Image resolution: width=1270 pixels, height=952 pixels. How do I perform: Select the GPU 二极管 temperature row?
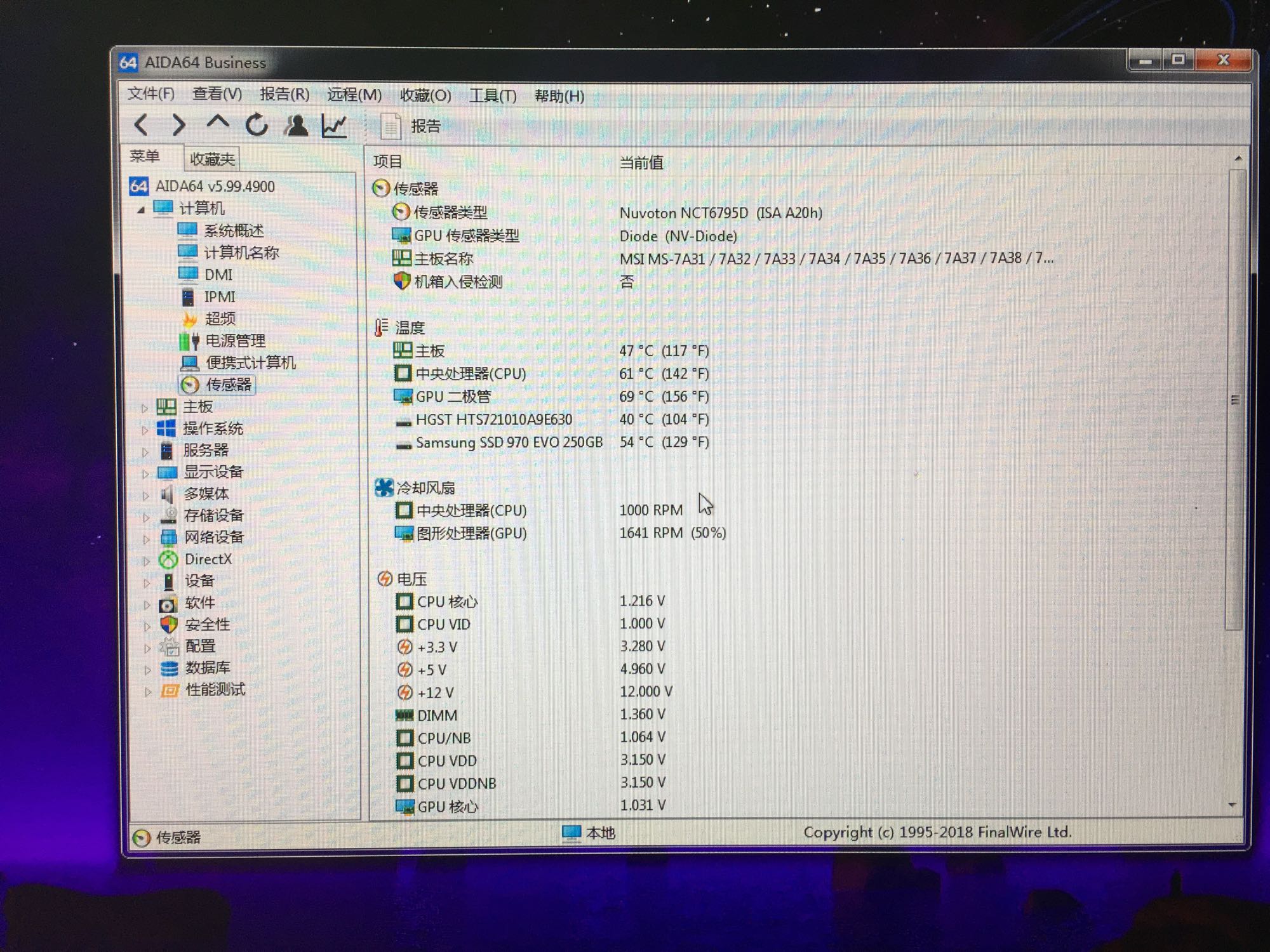[550, 397]
